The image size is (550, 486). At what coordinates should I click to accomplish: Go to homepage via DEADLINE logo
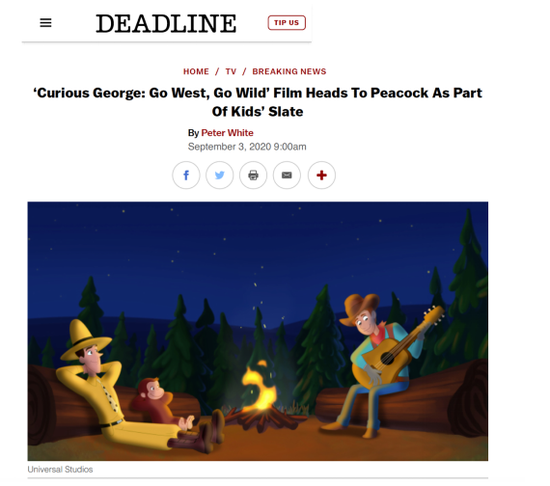(x=166, y=23)
